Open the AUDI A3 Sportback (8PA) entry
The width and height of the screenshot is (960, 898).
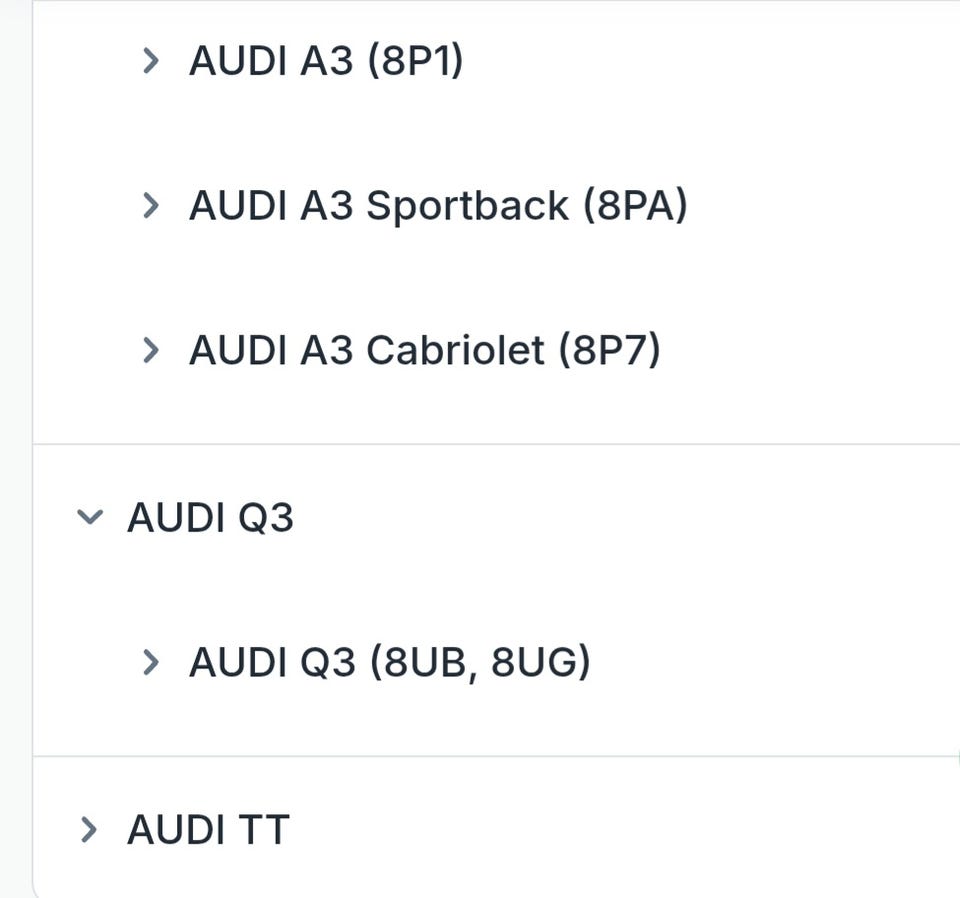pos(438,206)
